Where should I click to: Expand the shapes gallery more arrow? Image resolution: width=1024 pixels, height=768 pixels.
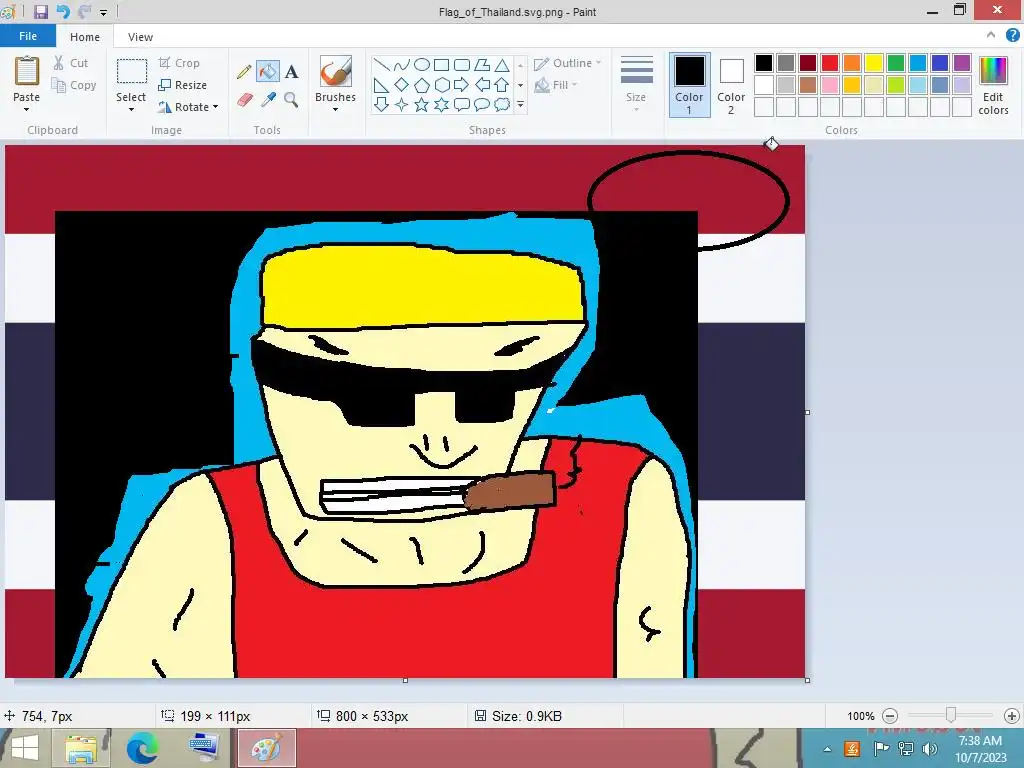[x=520, y=104]
